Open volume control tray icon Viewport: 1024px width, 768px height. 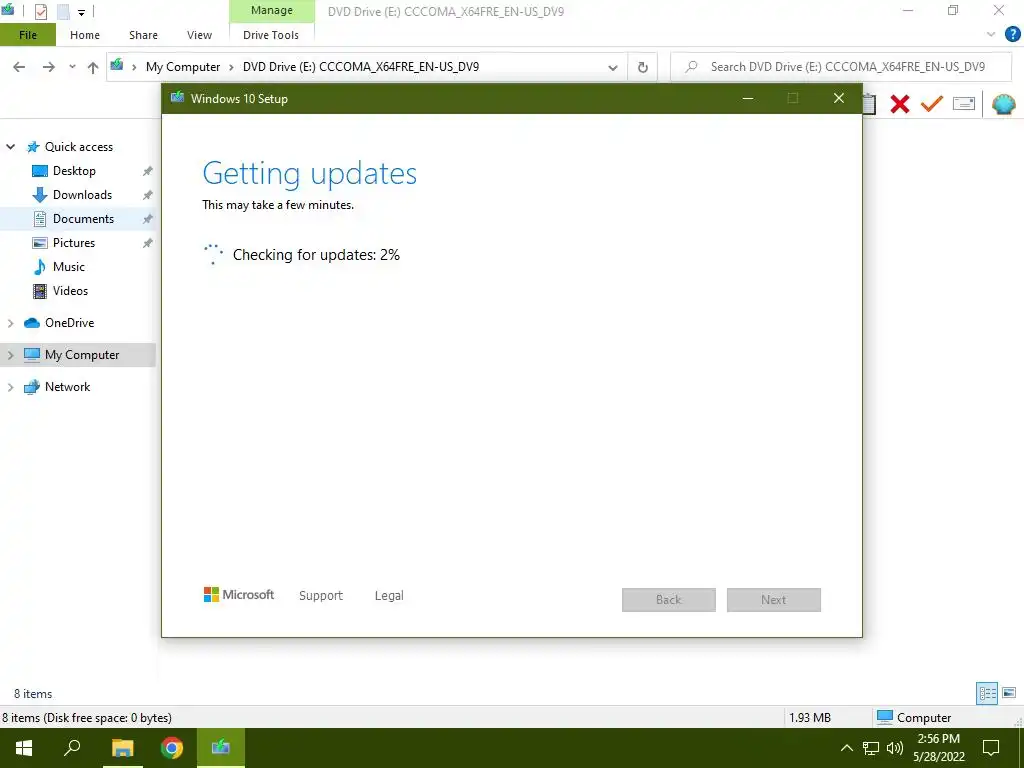click(894, 748)
